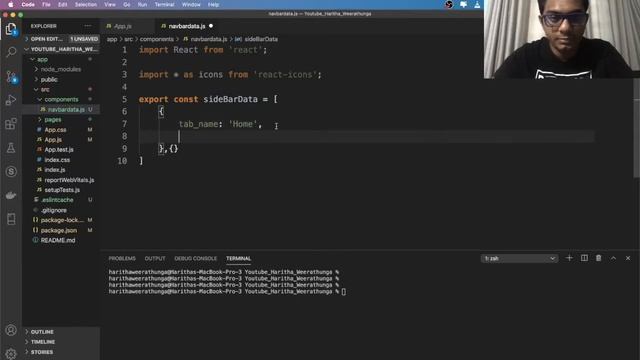Open the Terminal menu in menu bar
The height and width of the screenshot is (360, 640).
click(x=164, y=4)
